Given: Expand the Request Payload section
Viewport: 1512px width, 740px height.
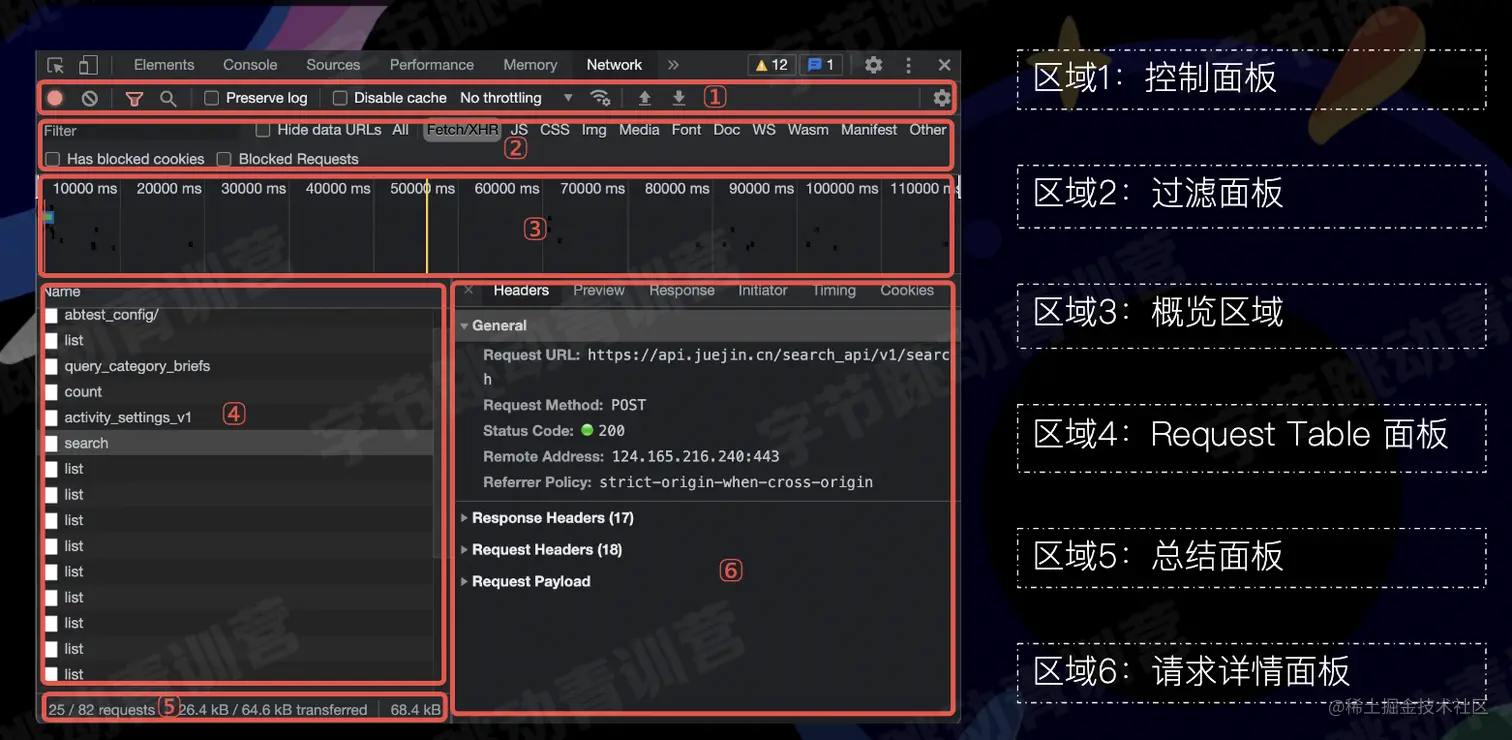Looking at the screenshot, I should (x=464, y=582).
